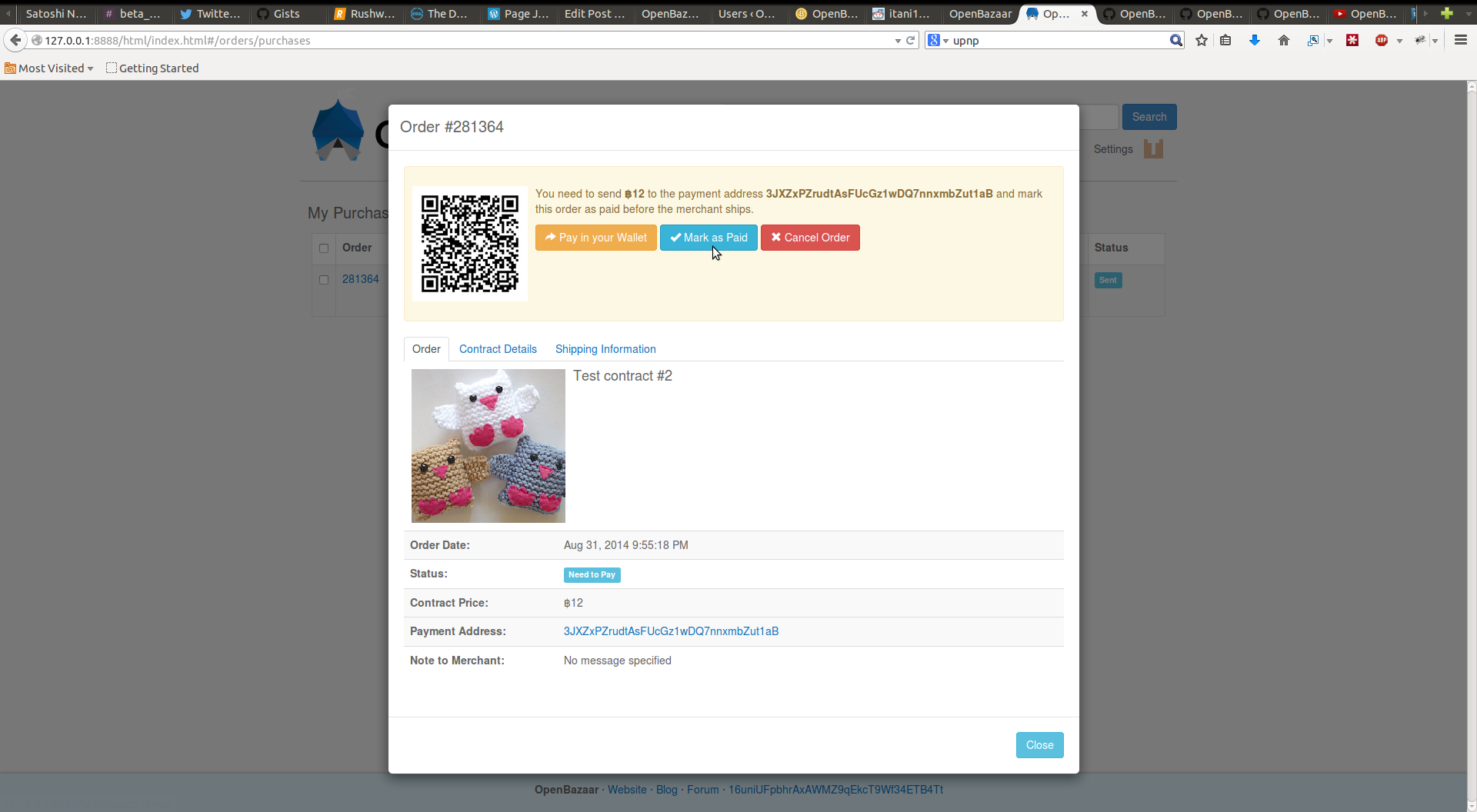Expand the Adblock Plus dropdown arrow
This screenshot has width=1477, height=812.
1399,41
